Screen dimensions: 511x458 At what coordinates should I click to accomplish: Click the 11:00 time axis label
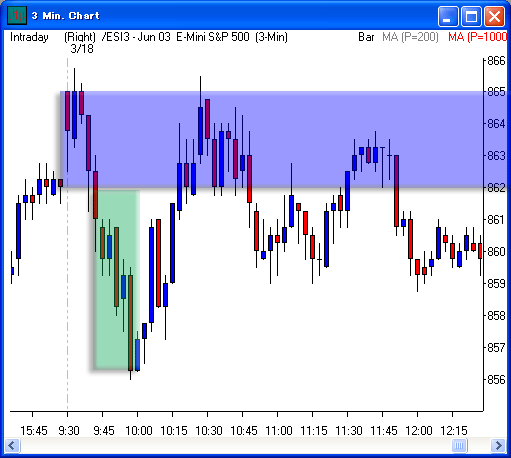[x=279, y=431]
